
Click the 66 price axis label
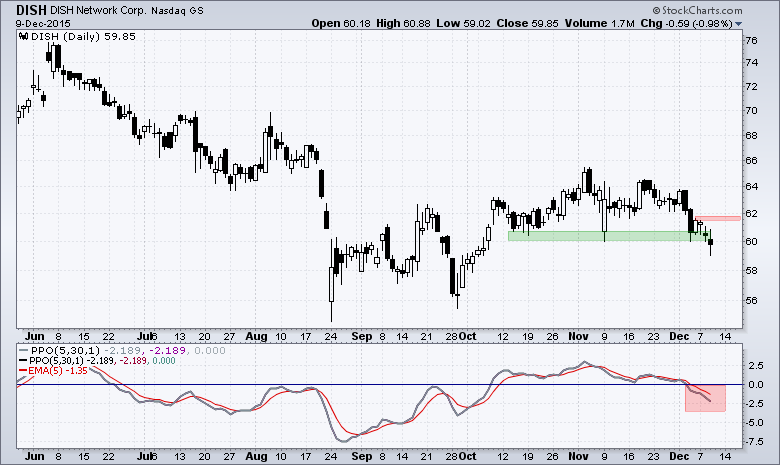[x=752, y=161]
